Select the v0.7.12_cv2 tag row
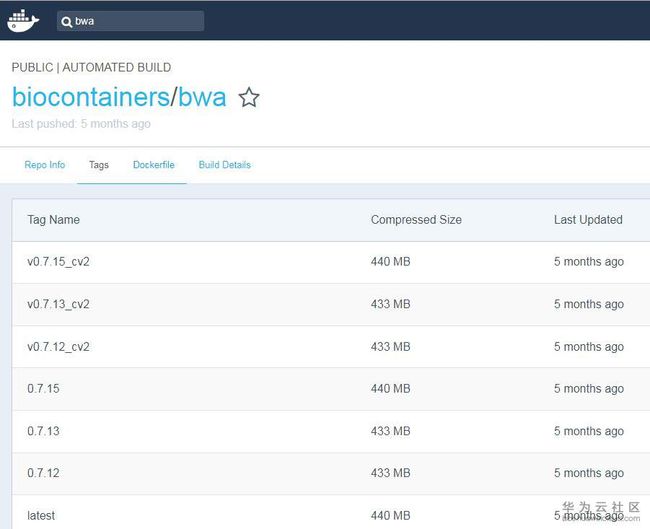The height and width of the screenshot is (529, 650). click(331, 347)
